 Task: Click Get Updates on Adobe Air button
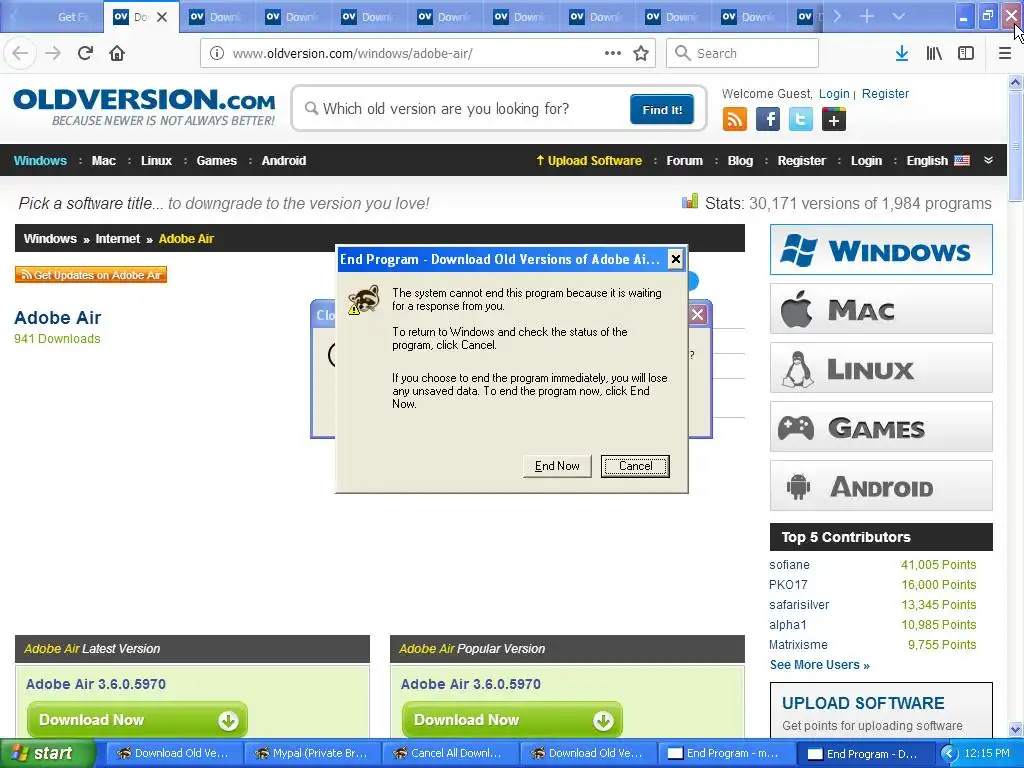pyautogui.click(x=91, y=275)
